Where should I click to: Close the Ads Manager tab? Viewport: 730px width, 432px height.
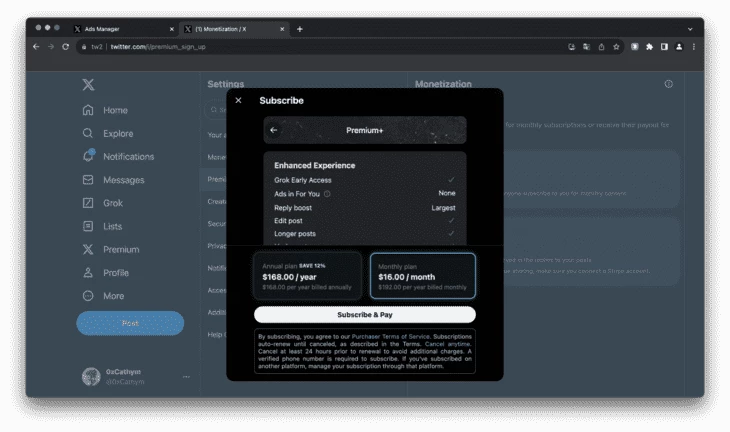click(x=171, y=29)
